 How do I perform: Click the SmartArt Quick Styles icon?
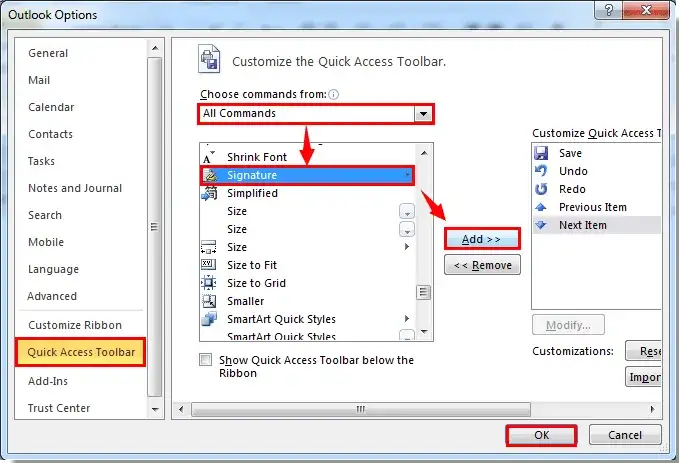click(x=210, y=319)
